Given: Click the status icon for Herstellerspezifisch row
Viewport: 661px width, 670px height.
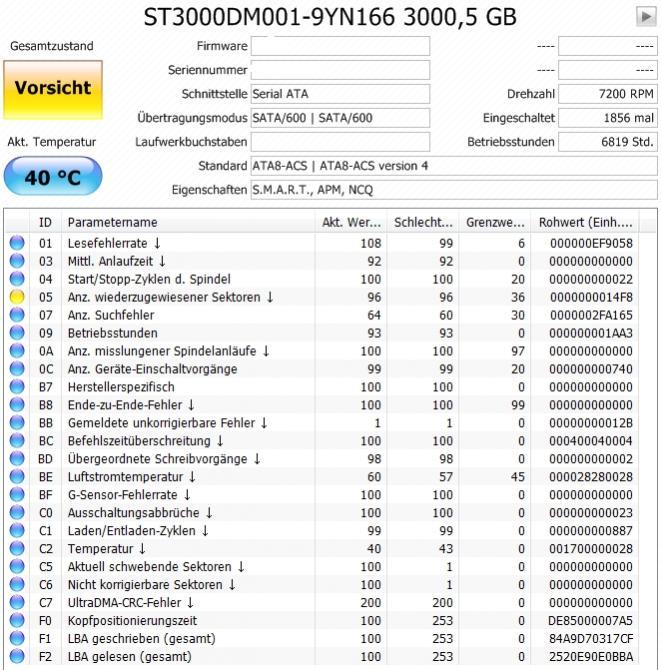Looking at the screenshot, I should [x=17, y=386].
